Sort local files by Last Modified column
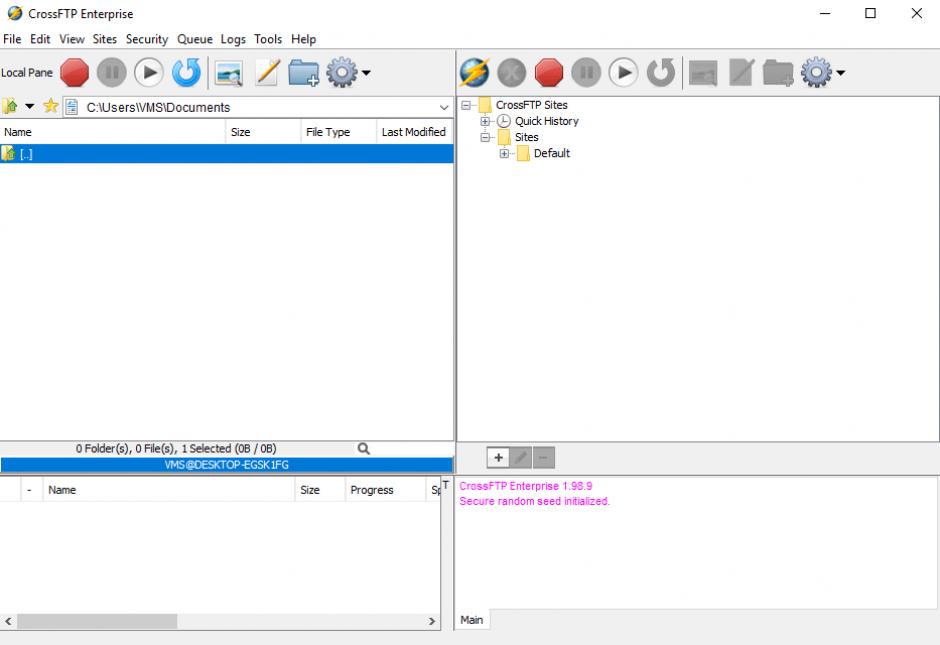Image resolution: width=940 pixels, height=645 pixels. 414,132
